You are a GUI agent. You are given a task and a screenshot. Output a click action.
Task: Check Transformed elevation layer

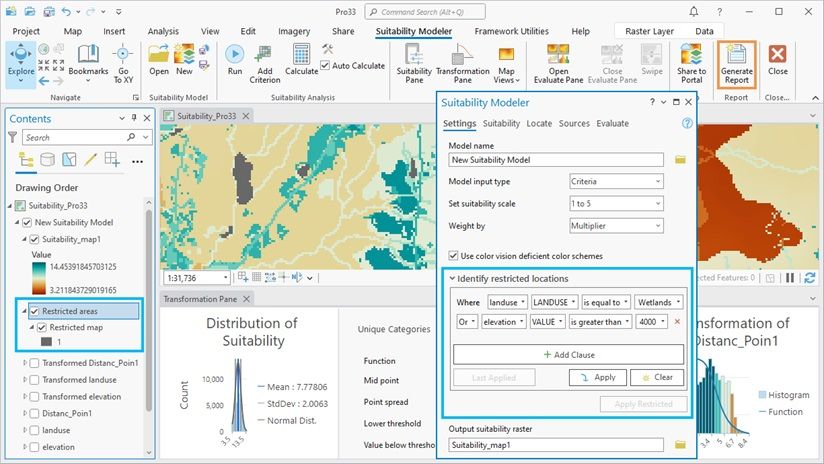34,397
